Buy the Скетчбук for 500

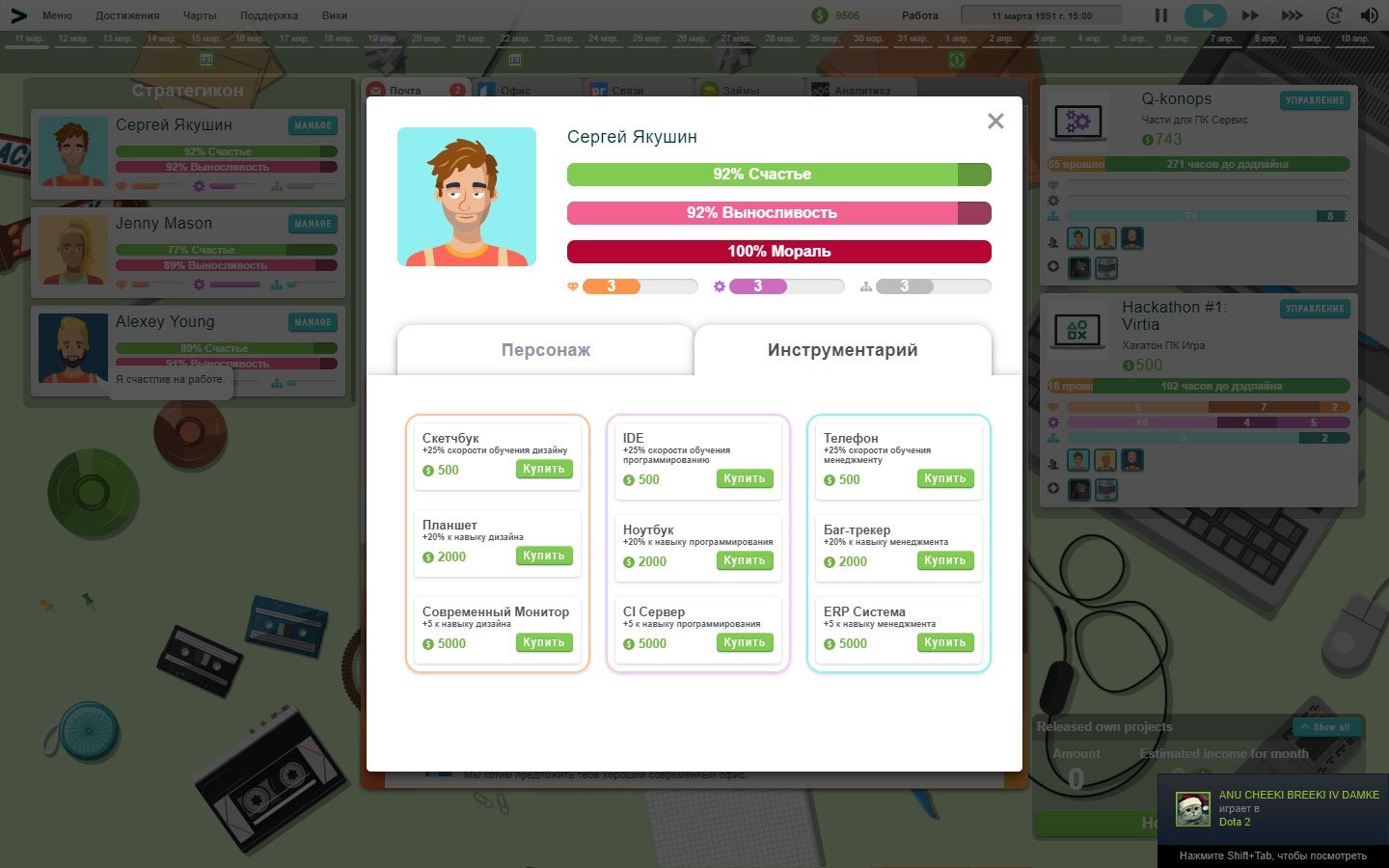click(x=543, y=470)
